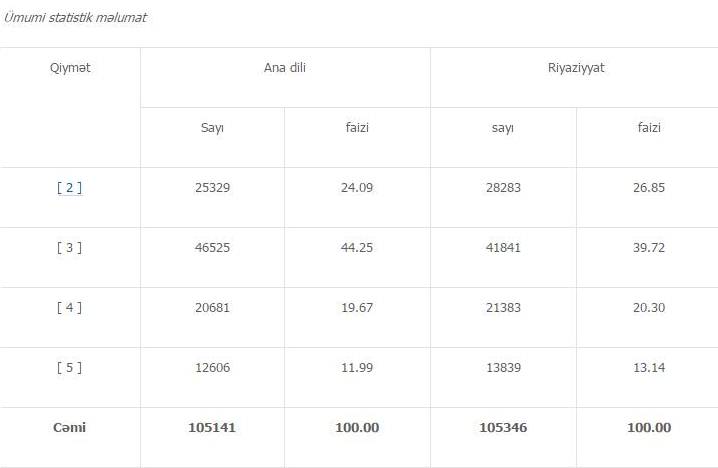Select the total cell 105141
The image size is (718, 468).
(x=212, y=428)
